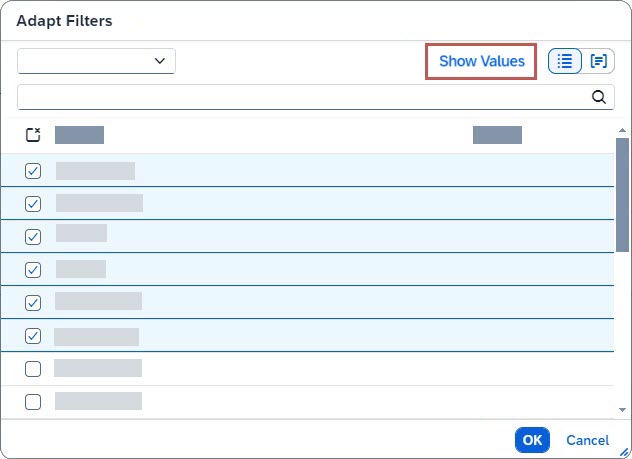Viewport: 632px width, 459px height.
Task: Uncheck the third filter checkbox
Action: pos(33,237)
